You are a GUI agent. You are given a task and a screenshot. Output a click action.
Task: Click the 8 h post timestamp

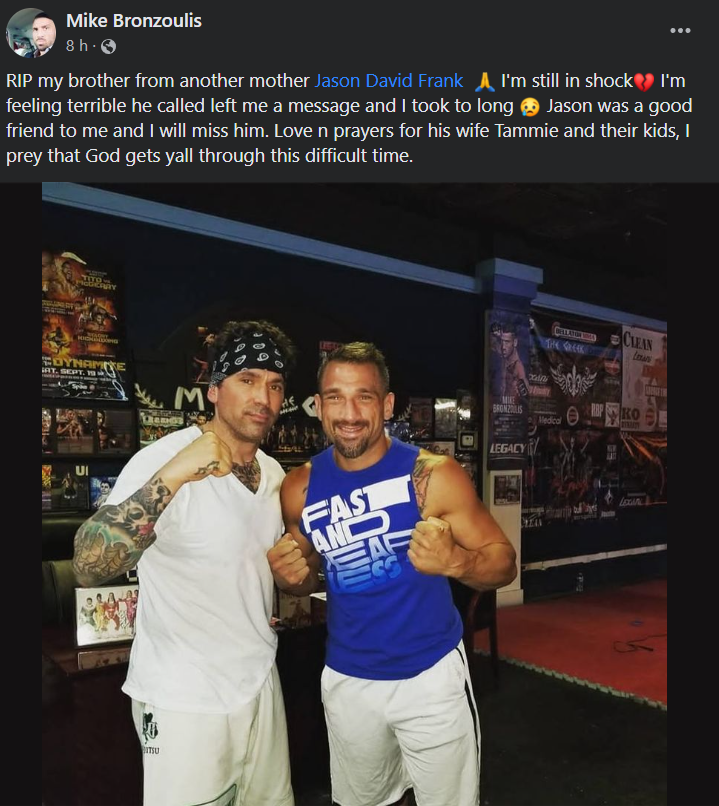pyautogui.click(x=77, y=46)
